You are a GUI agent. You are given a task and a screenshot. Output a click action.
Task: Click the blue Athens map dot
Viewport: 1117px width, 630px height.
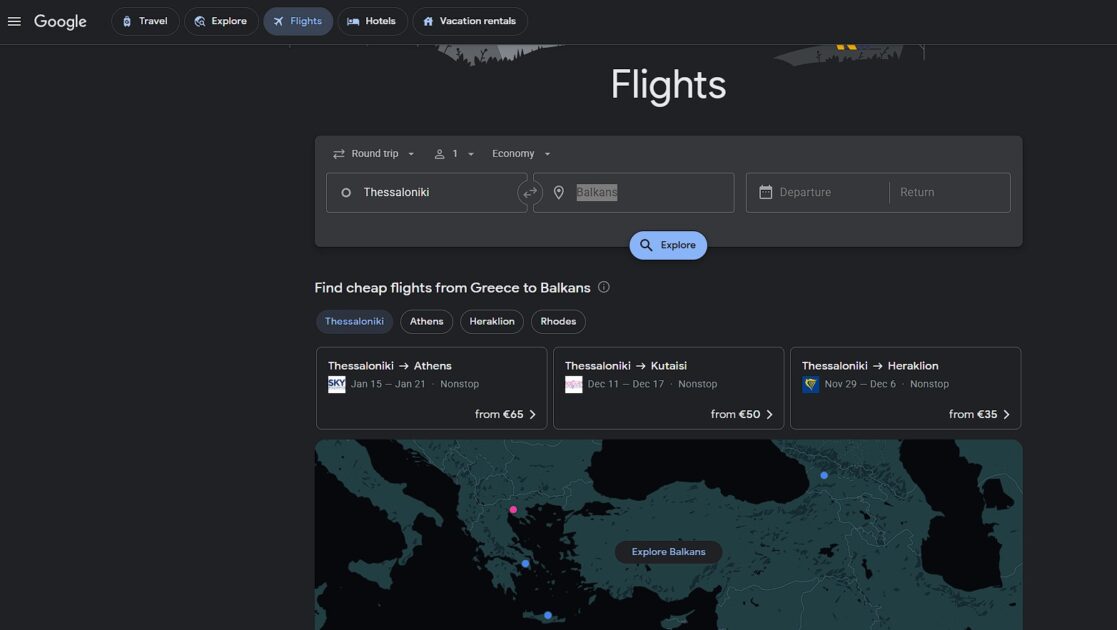525,564
